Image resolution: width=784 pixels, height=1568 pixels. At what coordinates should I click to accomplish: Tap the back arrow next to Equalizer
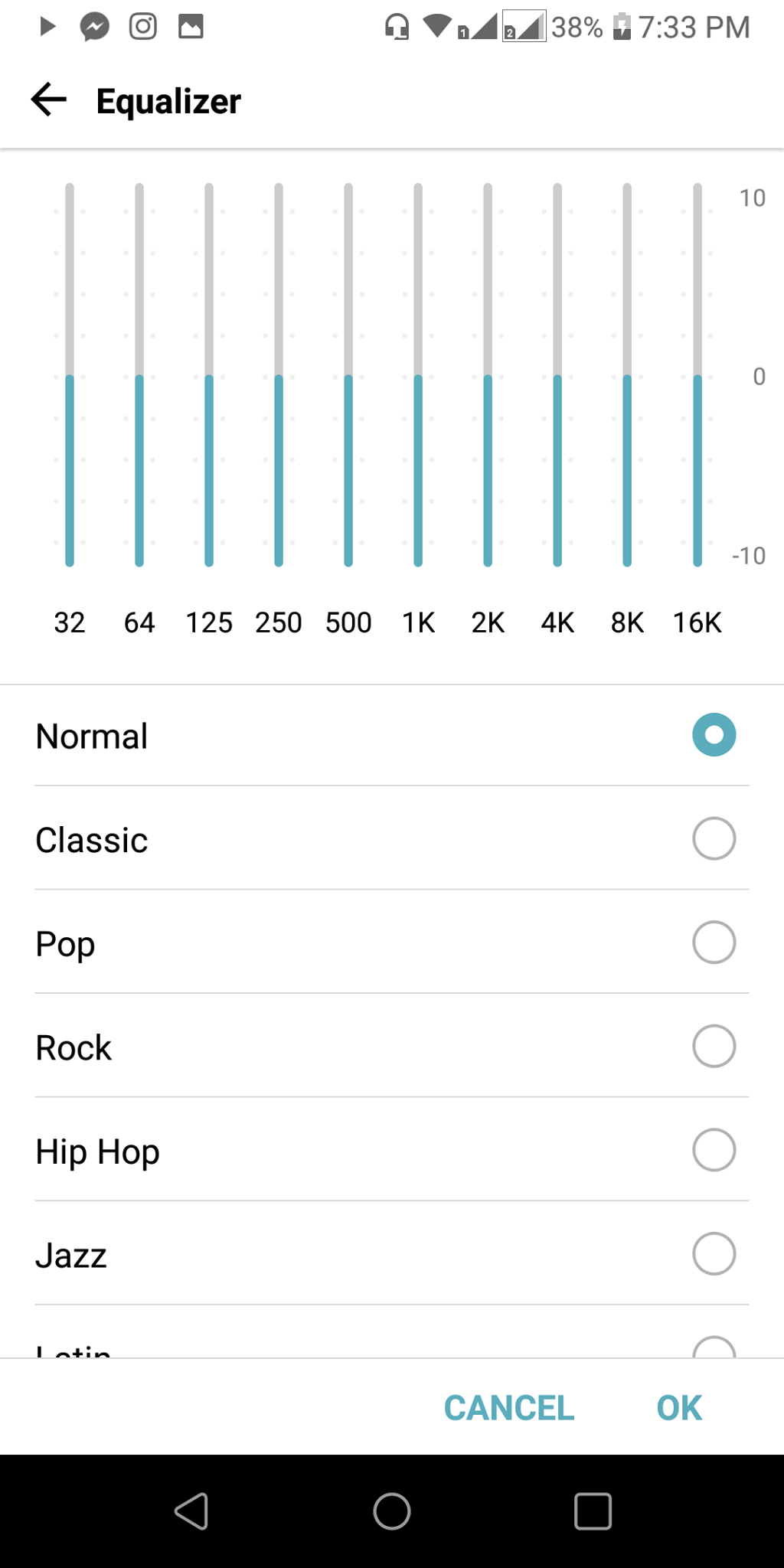(x=49, y=100)
